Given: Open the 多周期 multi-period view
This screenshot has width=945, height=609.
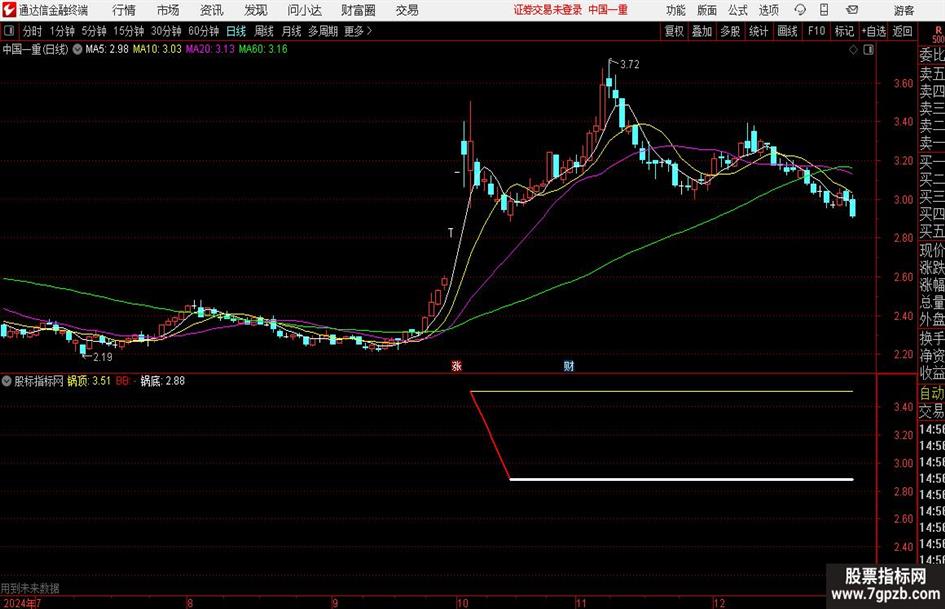Looking at the screenshot, I should 323,31.
